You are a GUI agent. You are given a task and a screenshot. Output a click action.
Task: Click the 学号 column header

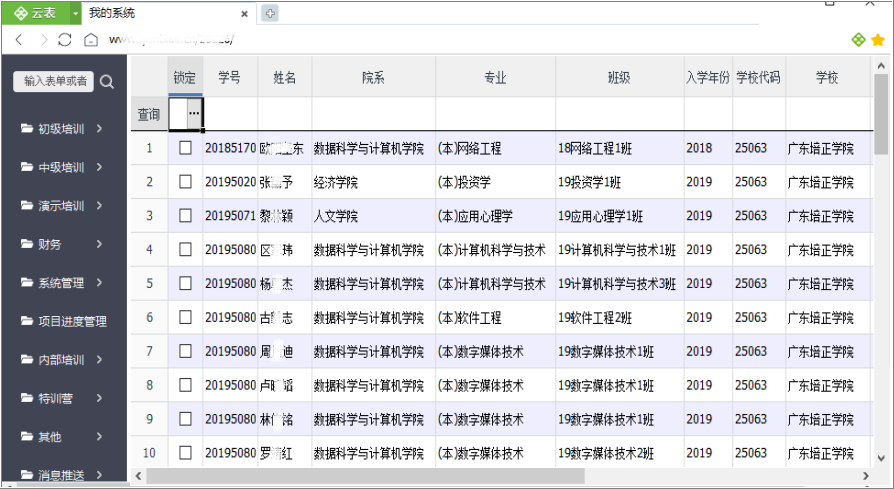(x=230, y=77)
